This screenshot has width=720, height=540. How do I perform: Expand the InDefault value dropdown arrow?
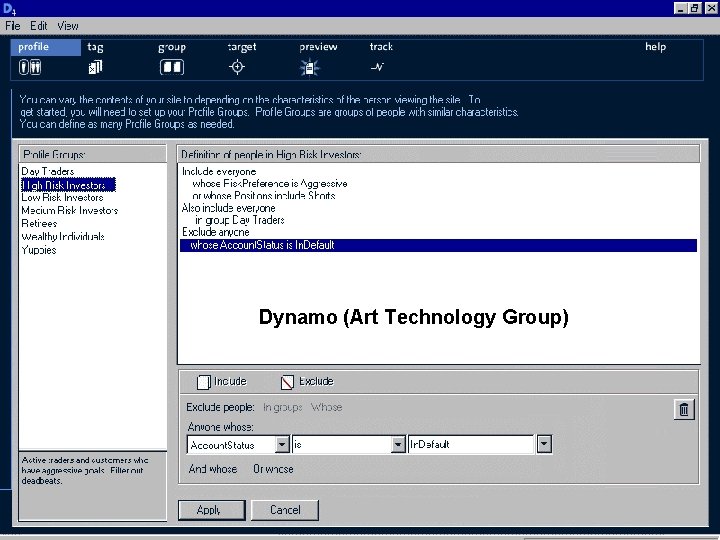pyautogui.click(x=544, y=444)
